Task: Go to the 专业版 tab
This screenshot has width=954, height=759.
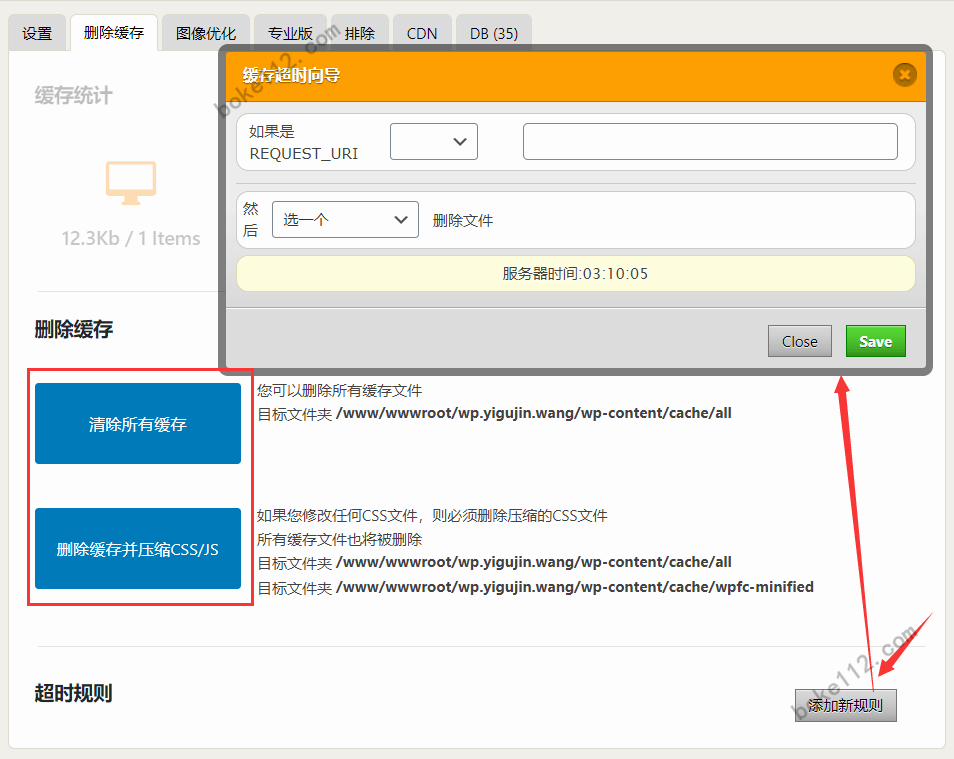Action: [x=290, y=33]
